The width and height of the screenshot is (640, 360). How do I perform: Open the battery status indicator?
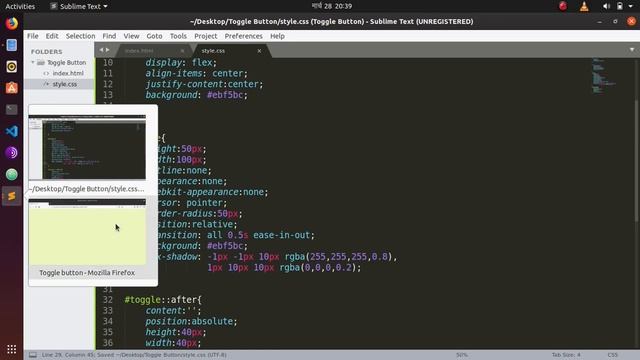click(620, 6)
